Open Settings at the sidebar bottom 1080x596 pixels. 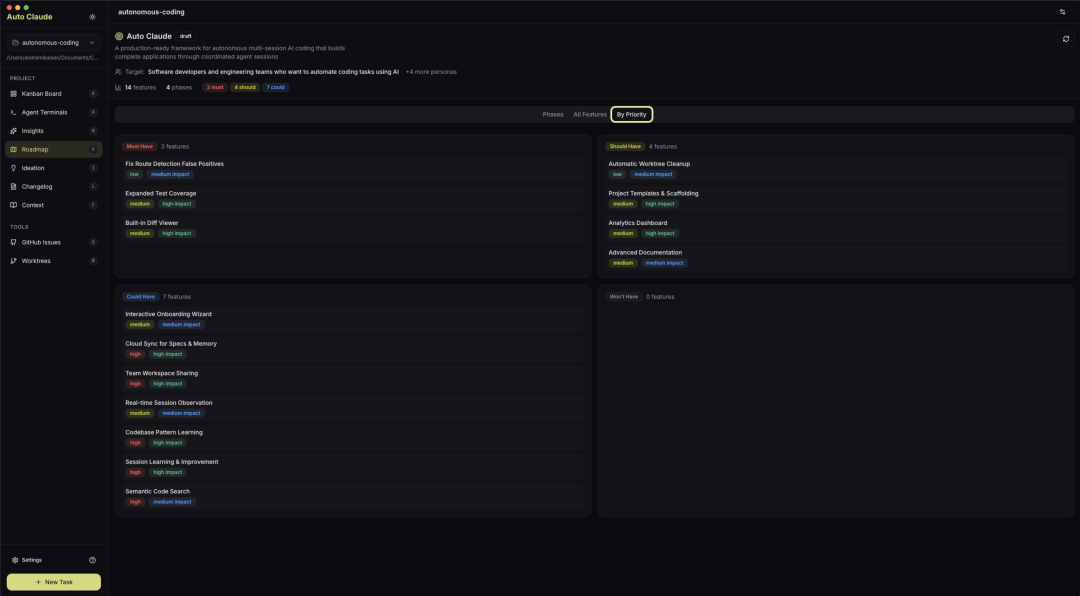pos(28,560)
